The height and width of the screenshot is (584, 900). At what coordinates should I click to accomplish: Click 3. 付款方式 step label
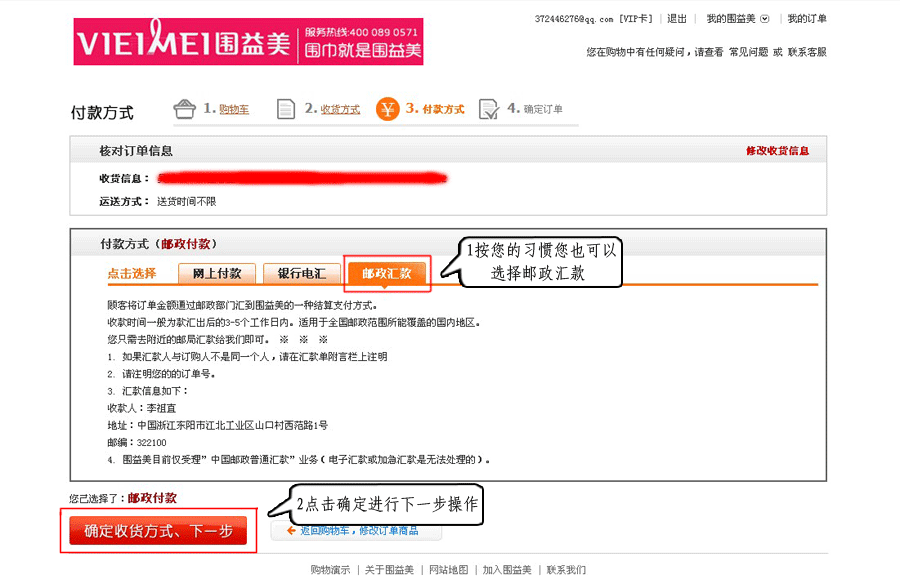435,109
